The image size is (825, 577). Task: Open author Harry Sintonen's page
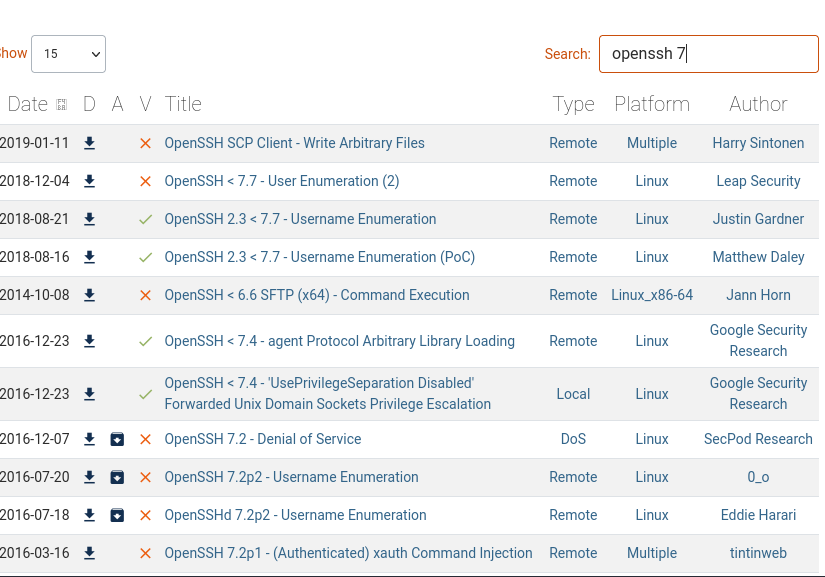(758, 143)
